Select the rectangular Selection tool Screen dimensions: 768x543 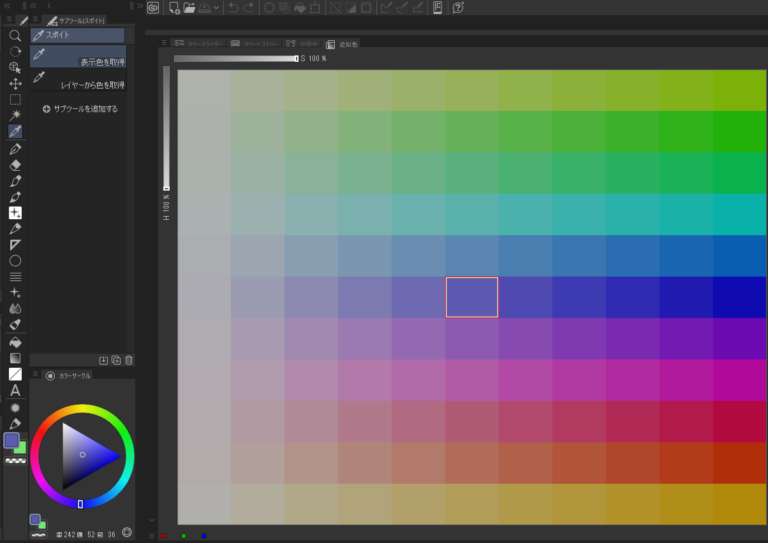(15, 99)
